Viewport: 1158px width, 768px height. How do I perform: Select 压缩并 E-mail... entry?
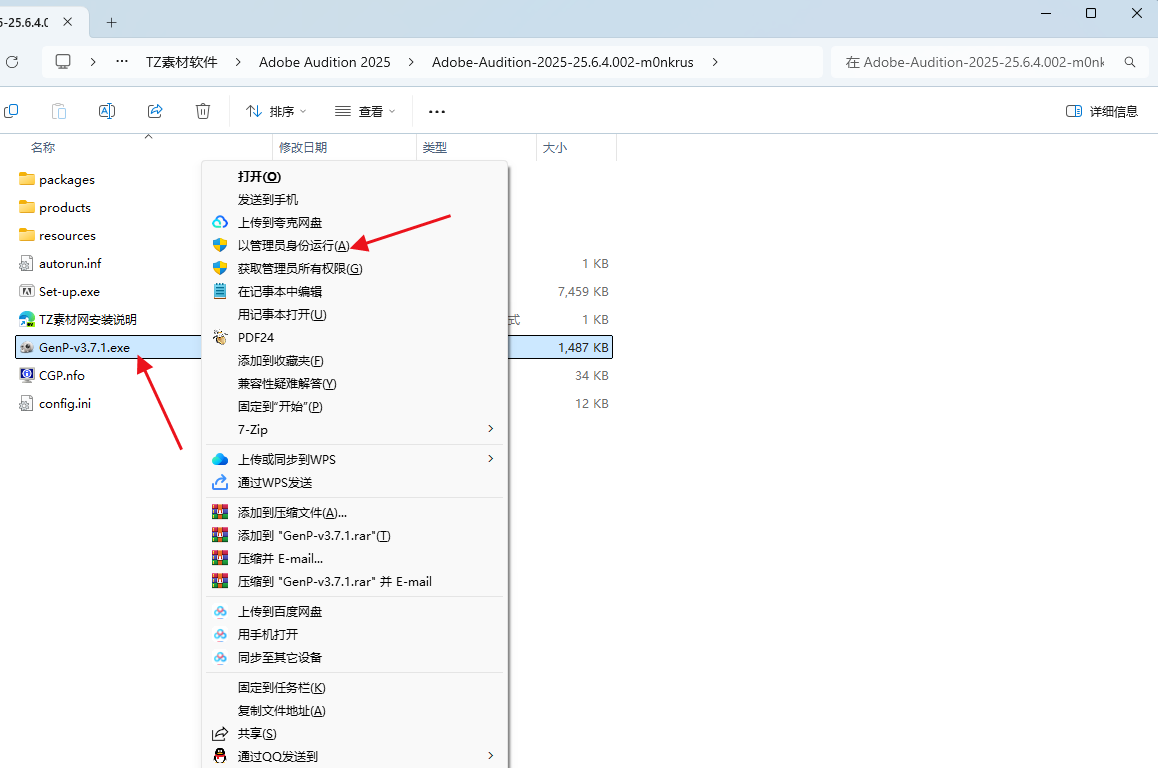tap(355, 558)
